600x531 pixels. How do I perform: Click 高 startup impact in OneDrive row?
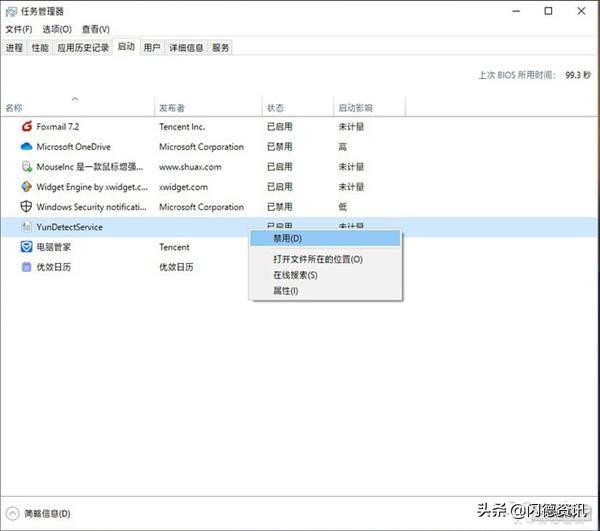[x=342, y=147]
